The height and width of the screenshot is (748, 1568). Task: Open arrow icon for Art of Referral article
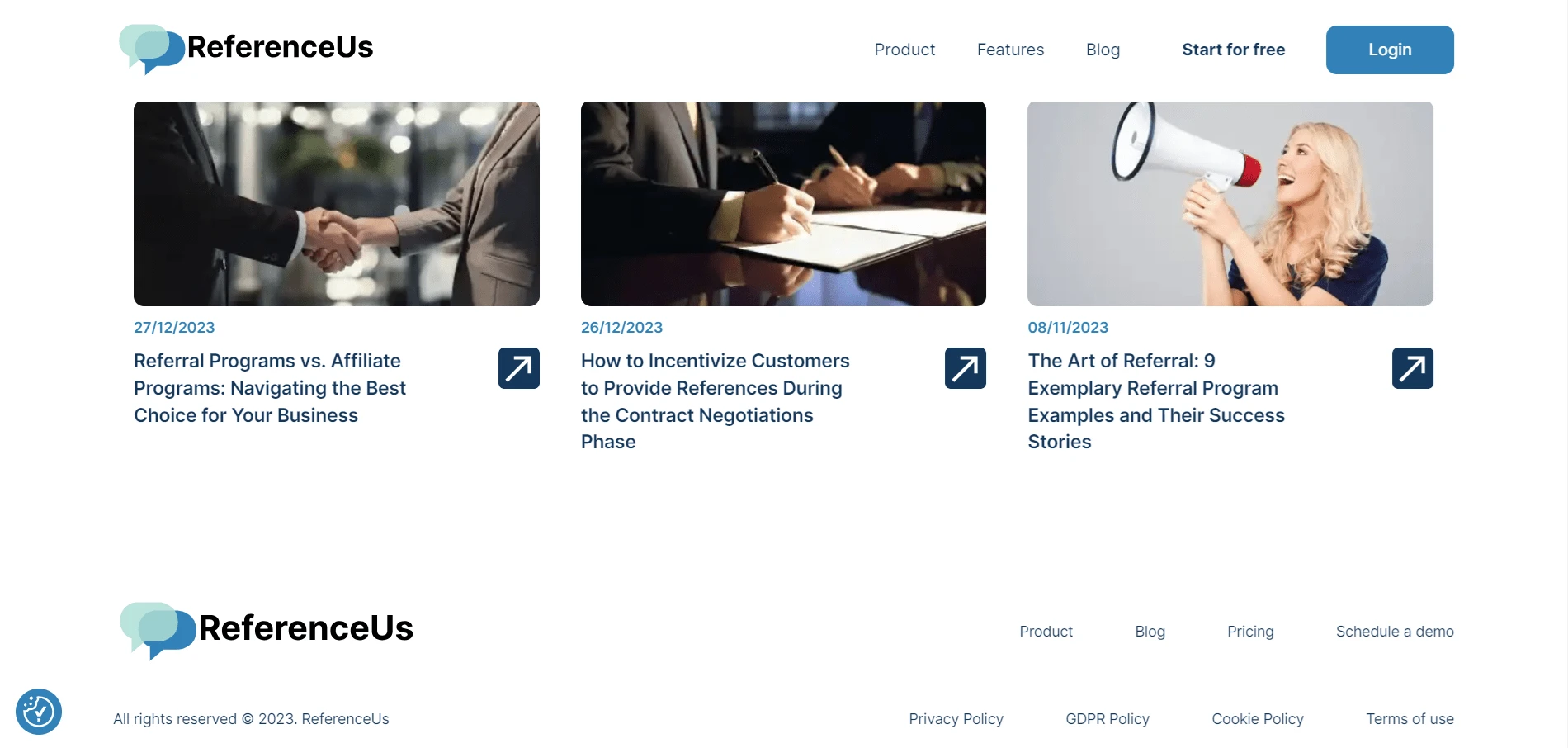click(x=1412, y=368)
